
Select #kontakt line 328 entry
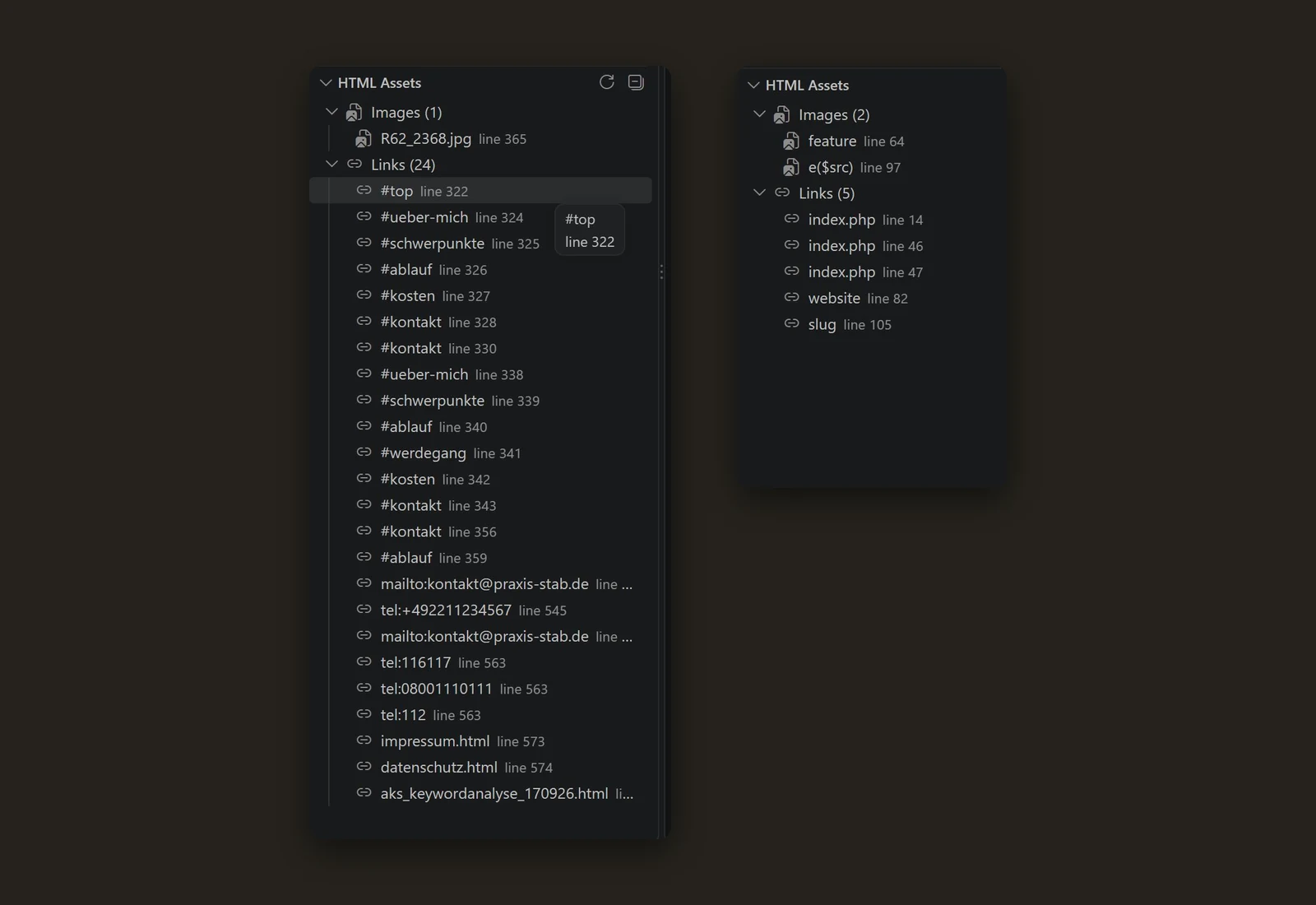coord(480,323)
